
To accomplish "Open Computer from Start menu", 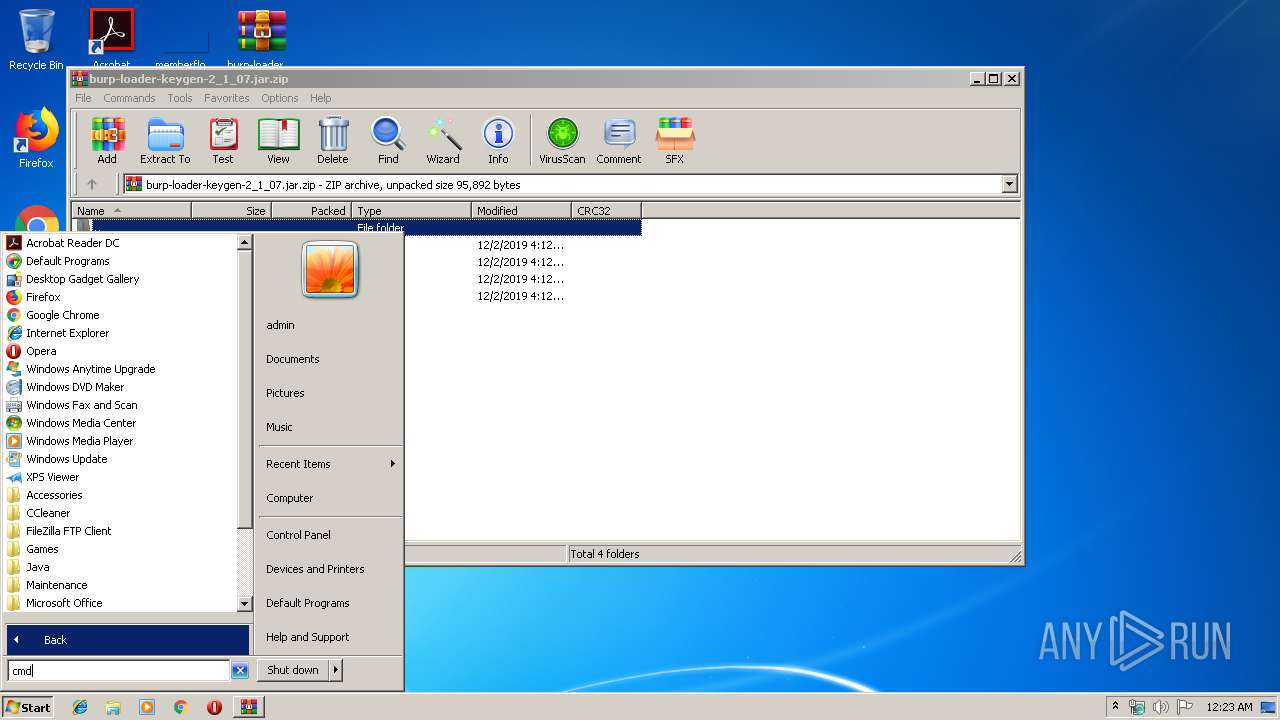I will [x=289, y=498].
